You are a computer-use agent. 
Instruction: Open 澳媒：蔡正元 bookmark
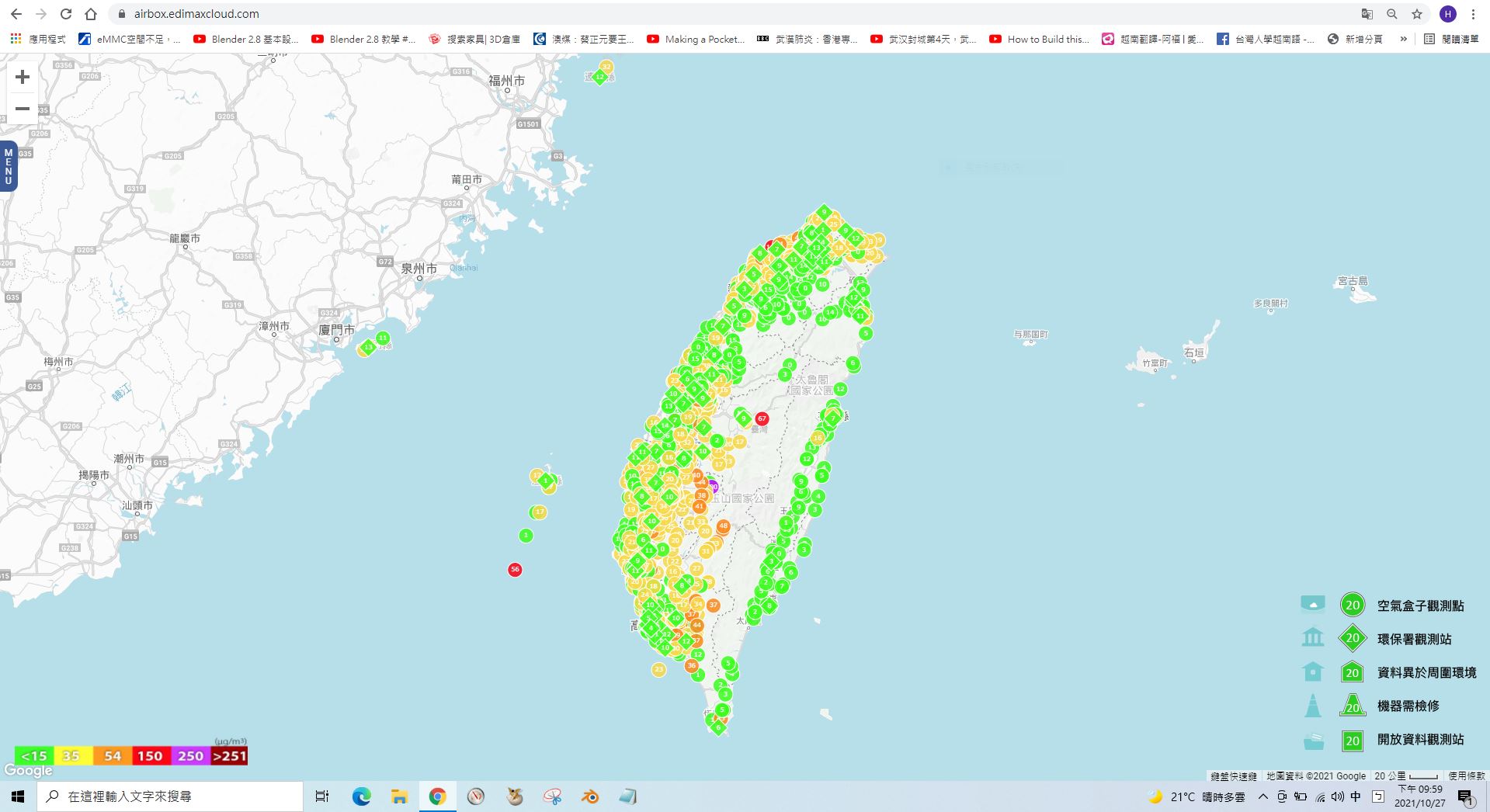coord(584,39)
